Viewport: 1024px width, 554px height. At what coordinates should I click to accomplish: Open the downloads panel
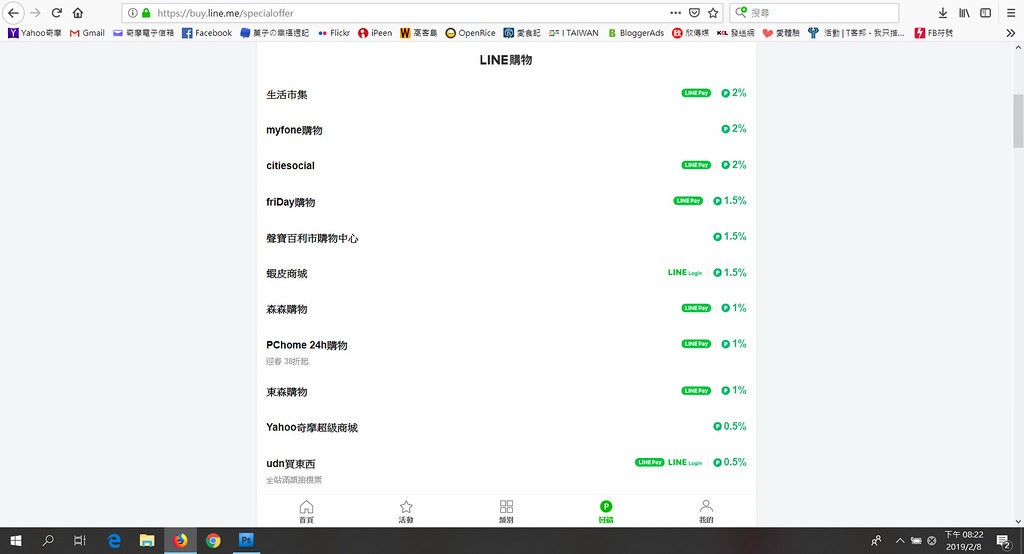pyautogui.click(x=942, y=12)
